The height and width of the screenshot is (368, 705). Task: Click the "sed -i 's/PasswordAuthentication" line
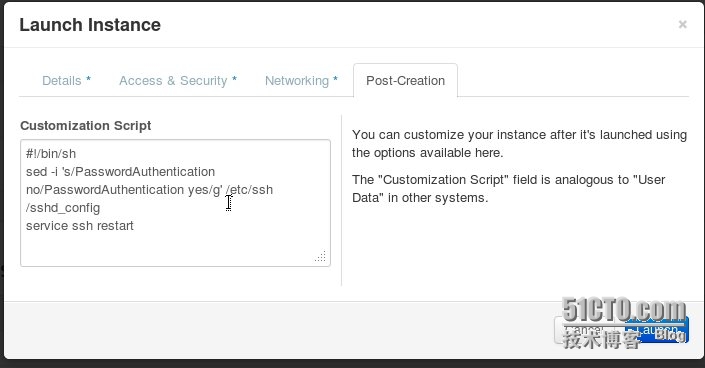pyautogui.click(x=120, y=172)
